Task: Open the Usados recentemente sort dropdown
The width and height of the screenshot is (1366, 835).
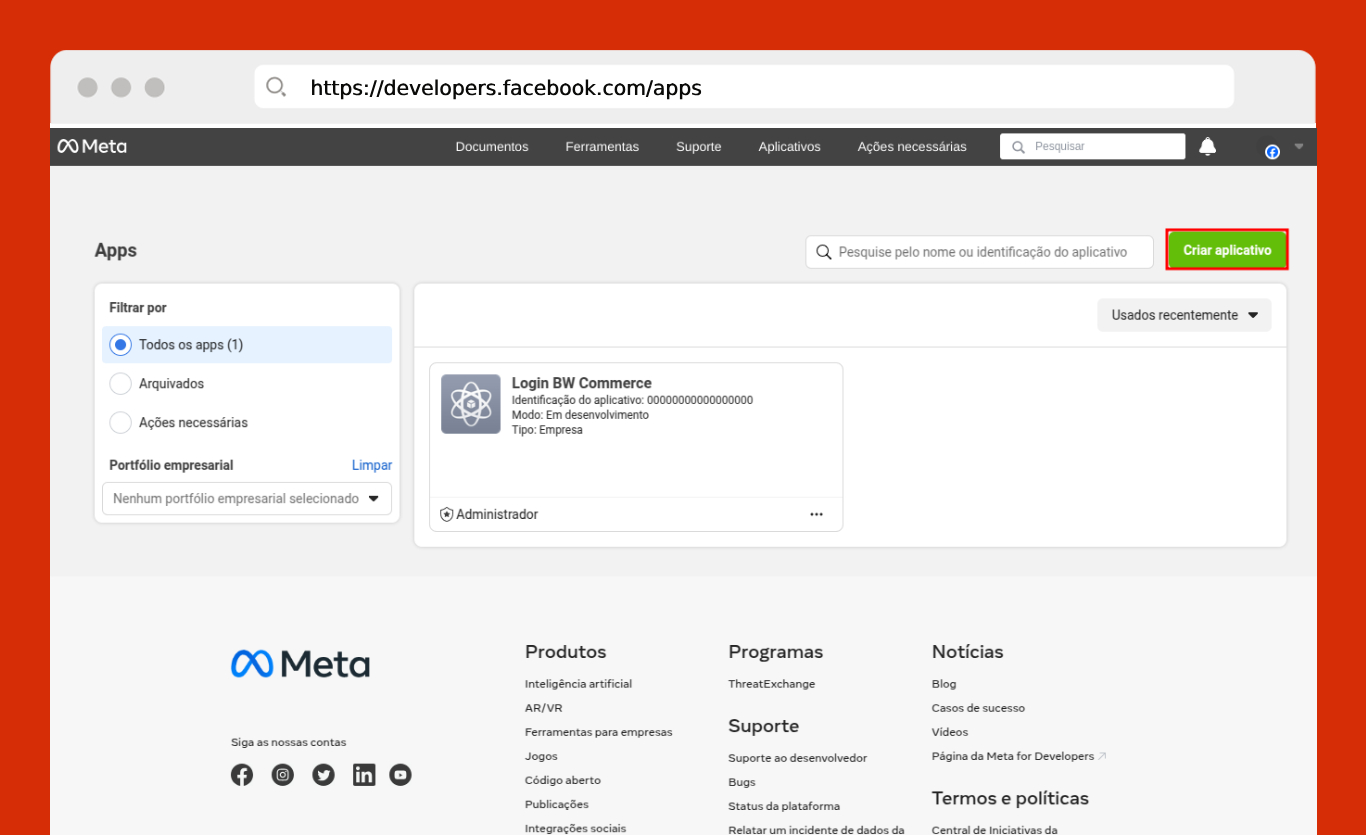Action: click(x=1184, y=315)
